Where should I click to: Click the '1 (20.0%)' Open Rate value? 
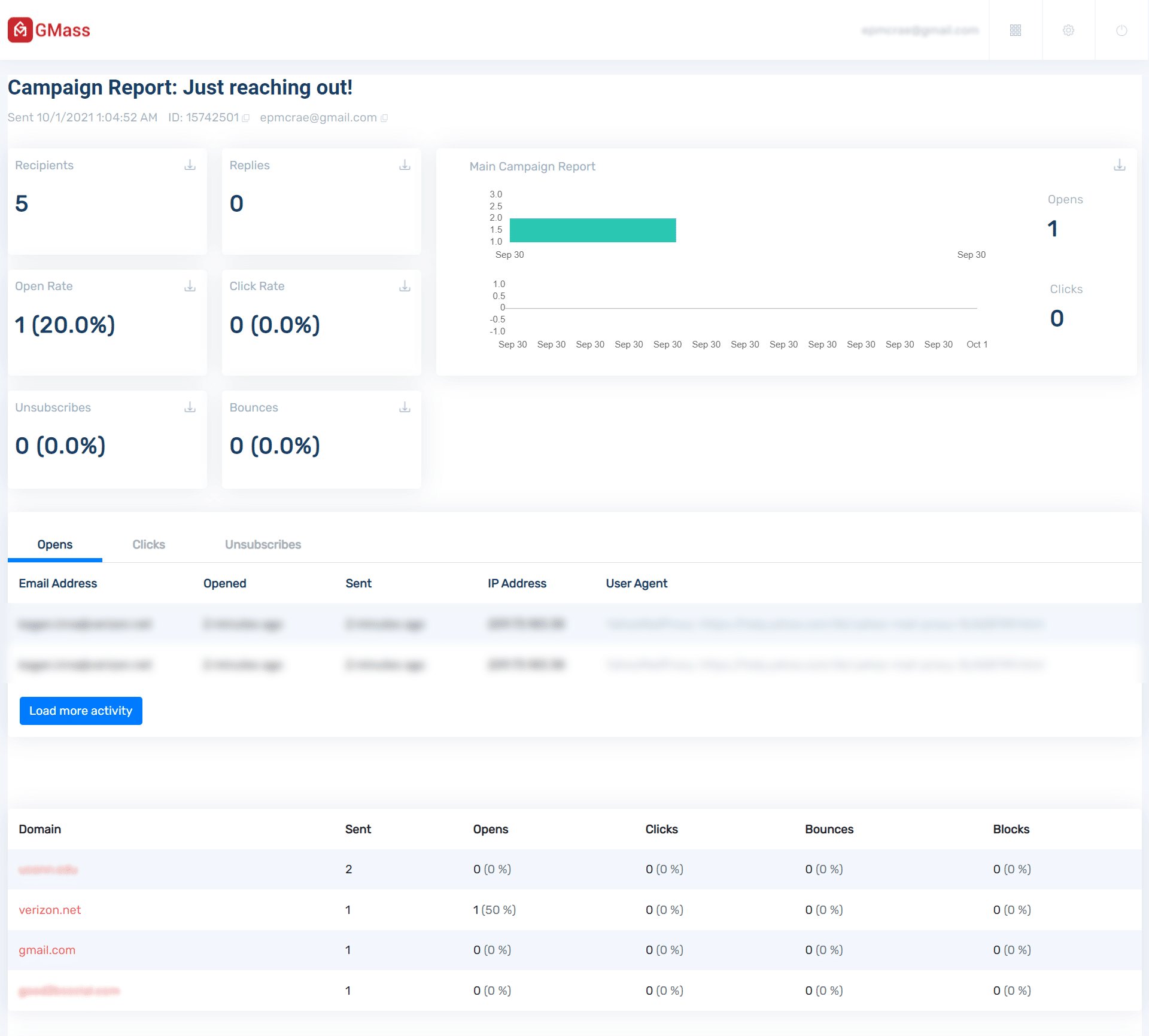(x=65, y=325)
